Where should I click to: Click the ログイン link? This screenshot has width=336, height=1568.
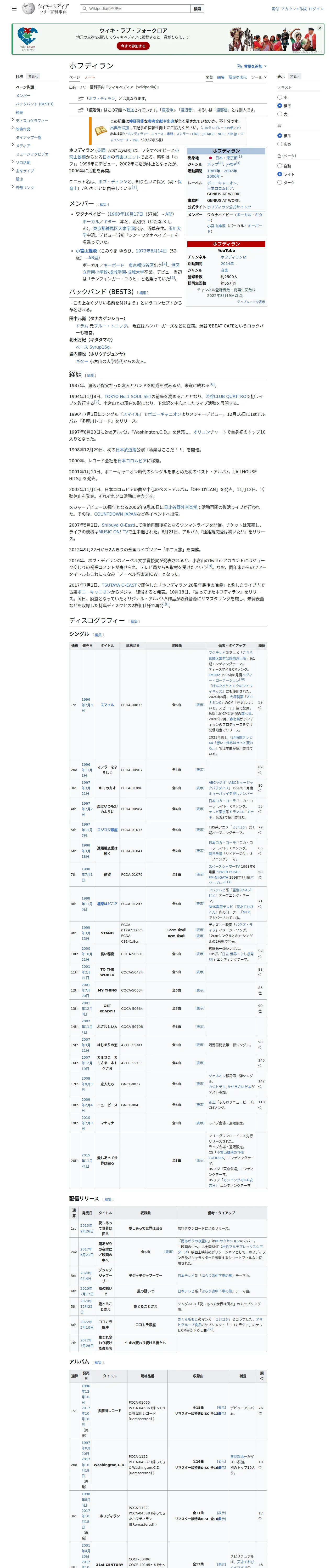pyautogui.click(x=316, y=9)
